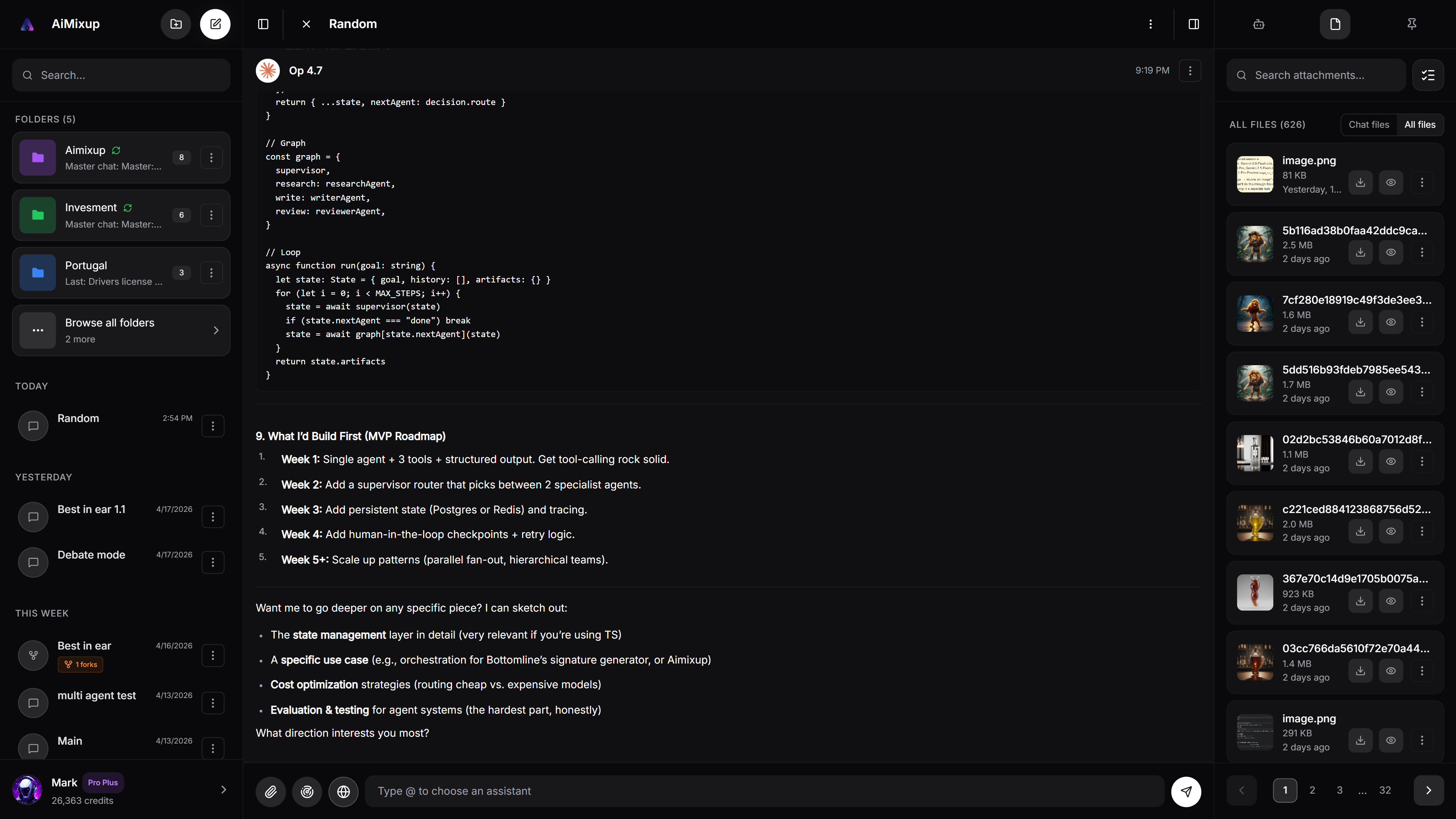Toggle the right side panel
Viewport: 1456px width, 819px height.
click(x=1193, y=24)
